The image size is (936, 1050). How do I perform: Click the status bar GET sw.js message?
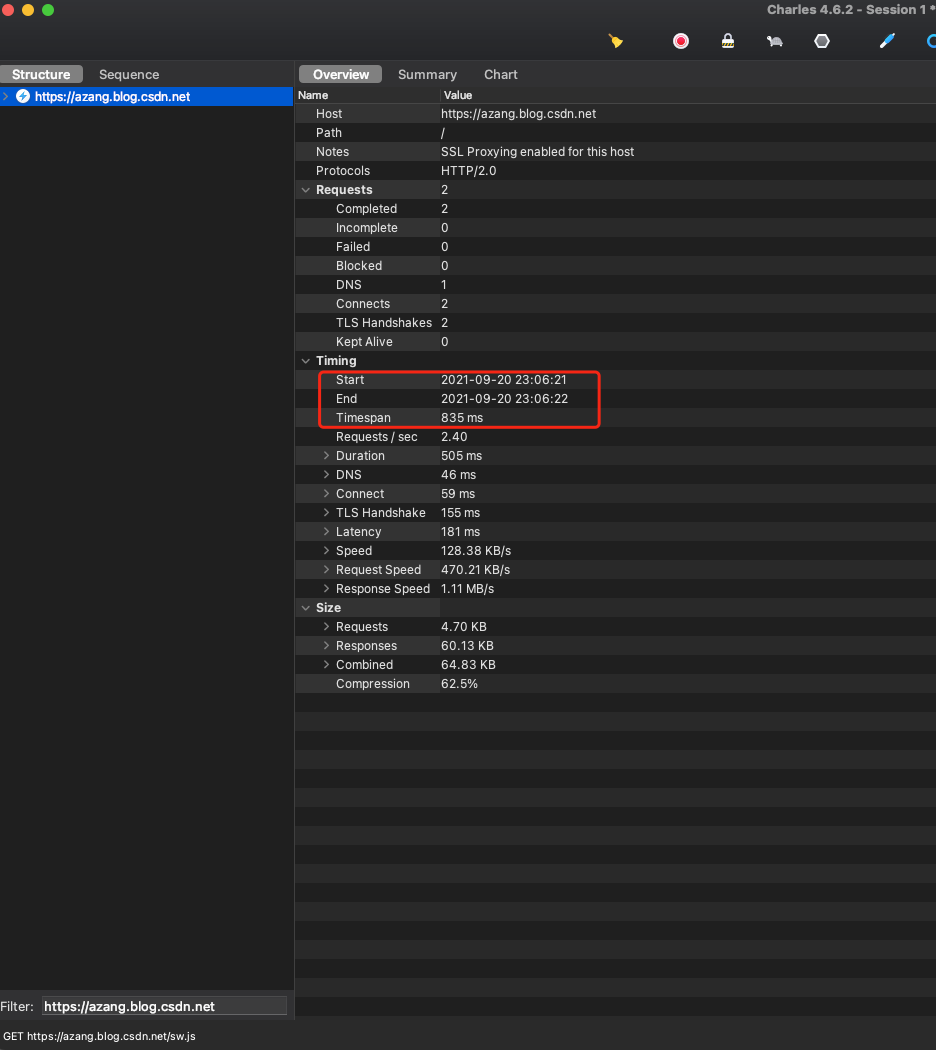(x=99, y=1036)
